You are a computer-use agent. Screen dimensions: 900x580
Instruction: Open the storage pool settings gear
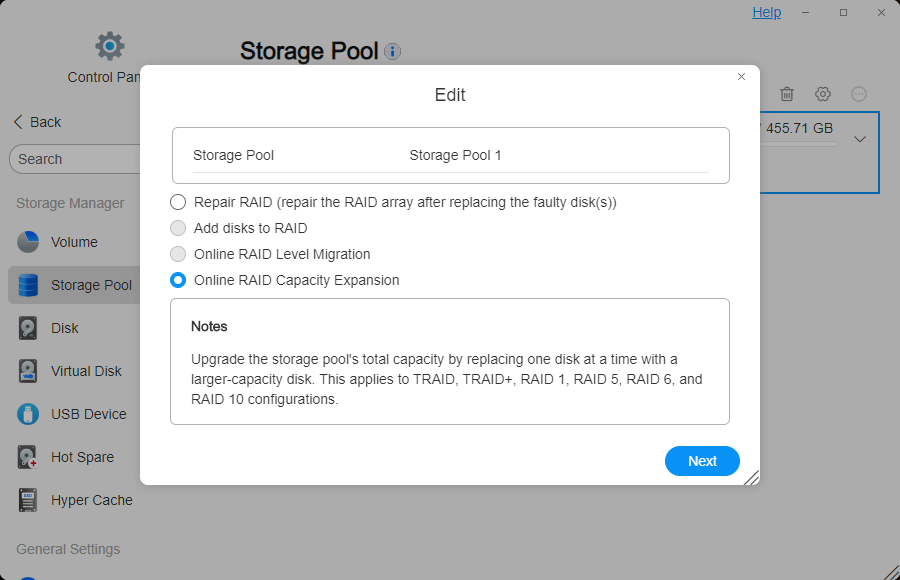(823, 93)
